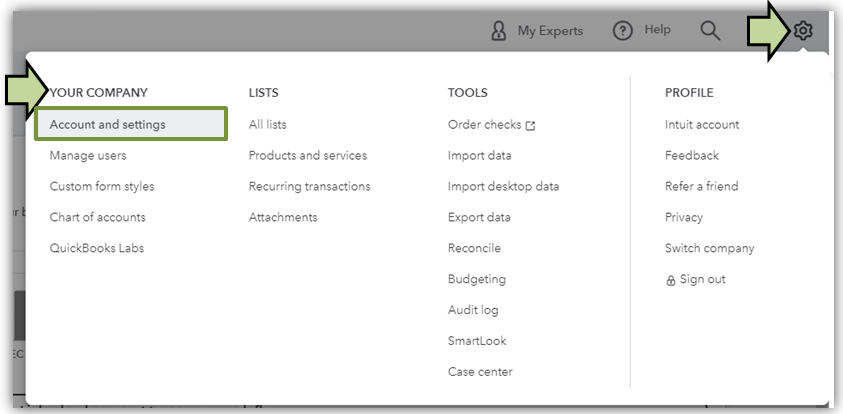Click Feedback in Profile
Viewport: 843px width, 414px height.
click(691, 155)
